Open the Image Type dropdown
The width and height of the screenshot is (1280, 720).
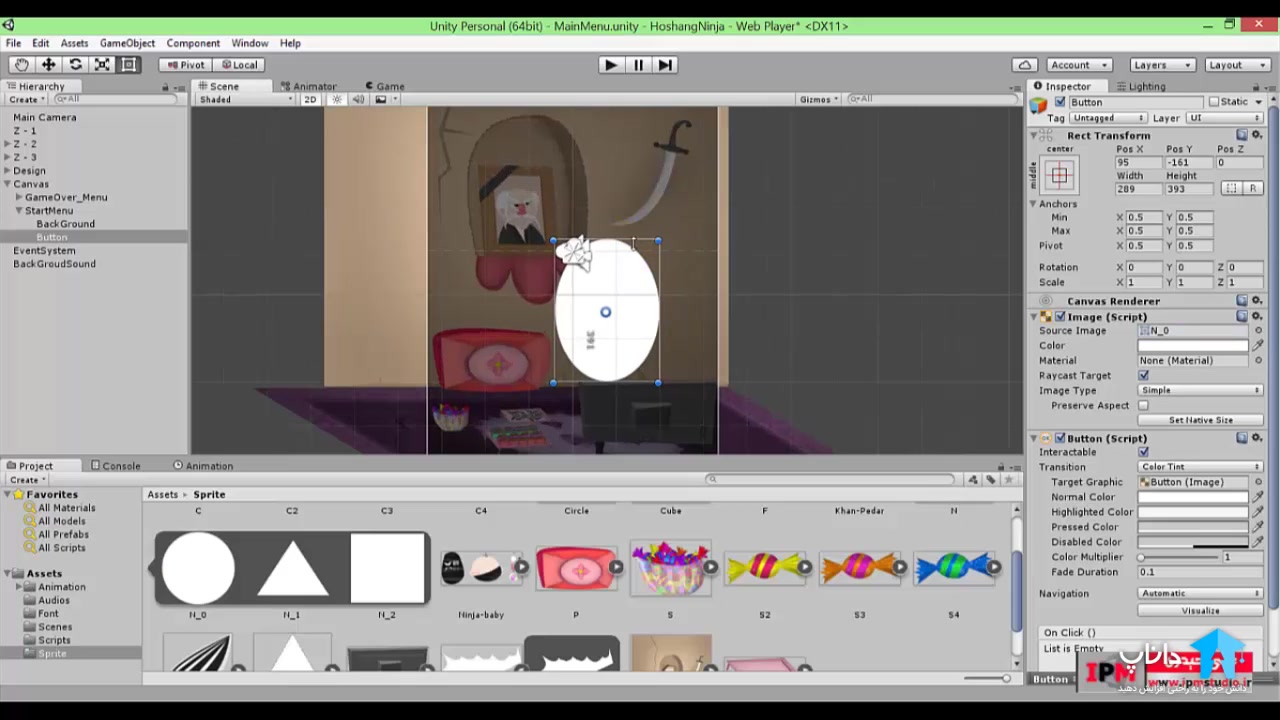(x=1200, y=391)
